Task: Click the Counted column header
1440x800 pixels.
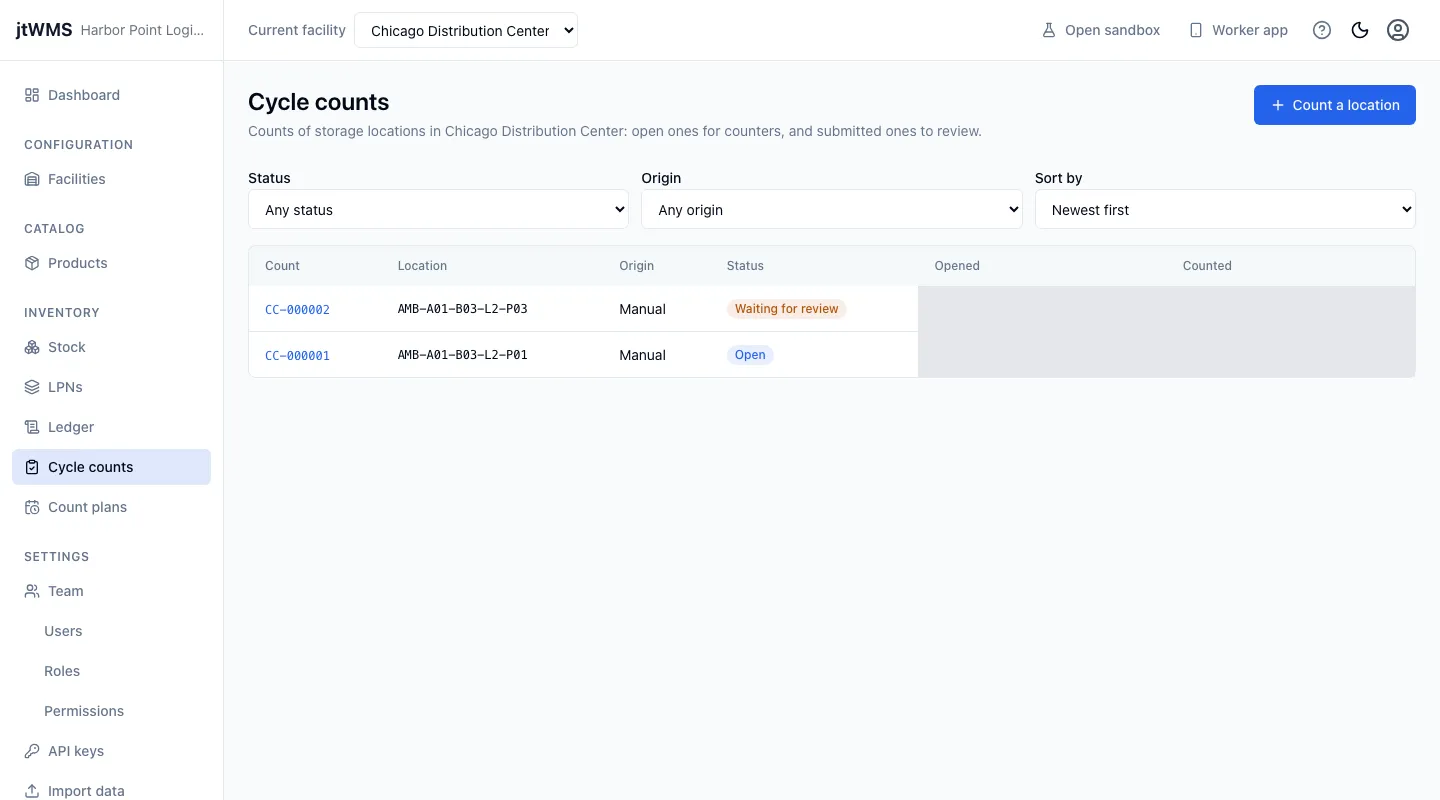Action: pyautogui.click(x=1207, y=266)
